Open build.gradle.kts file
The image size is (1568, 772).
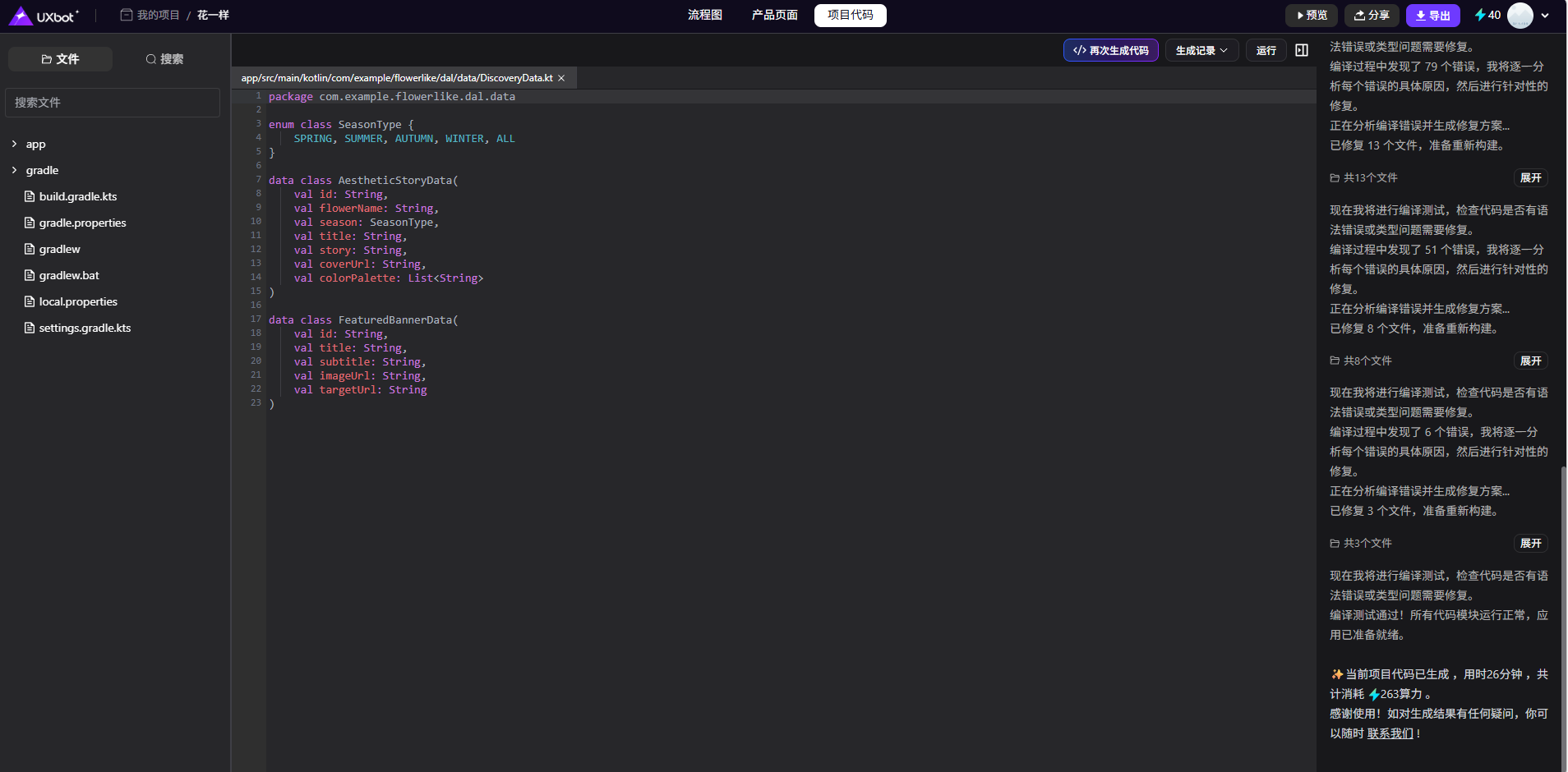77,196
